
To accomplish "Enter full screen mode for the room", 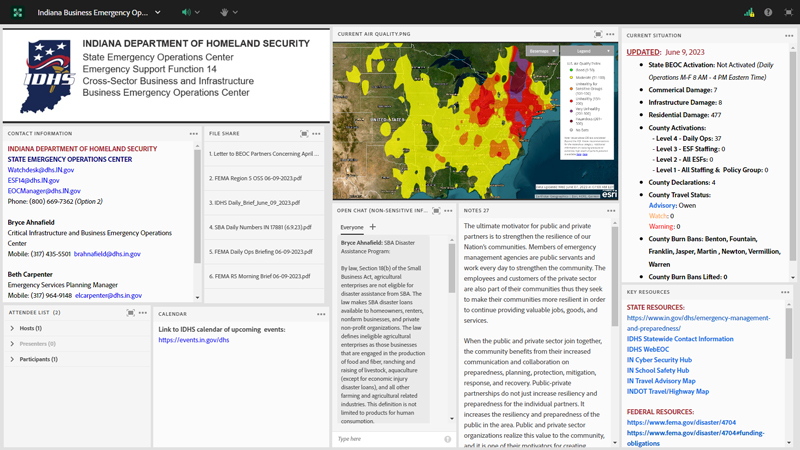I will [x=787, y=13].
